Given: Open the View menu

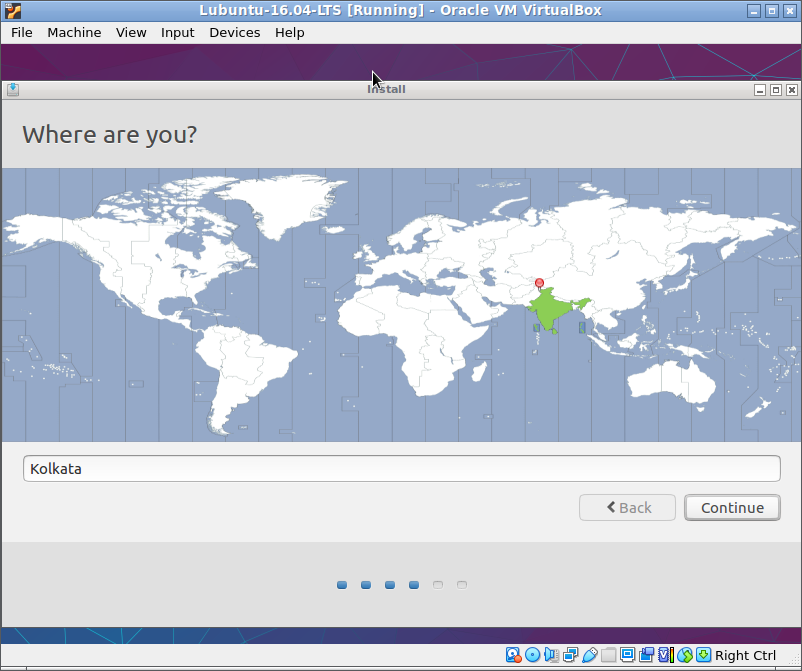Looking at the screenshot, I should (x=131, y=33).
